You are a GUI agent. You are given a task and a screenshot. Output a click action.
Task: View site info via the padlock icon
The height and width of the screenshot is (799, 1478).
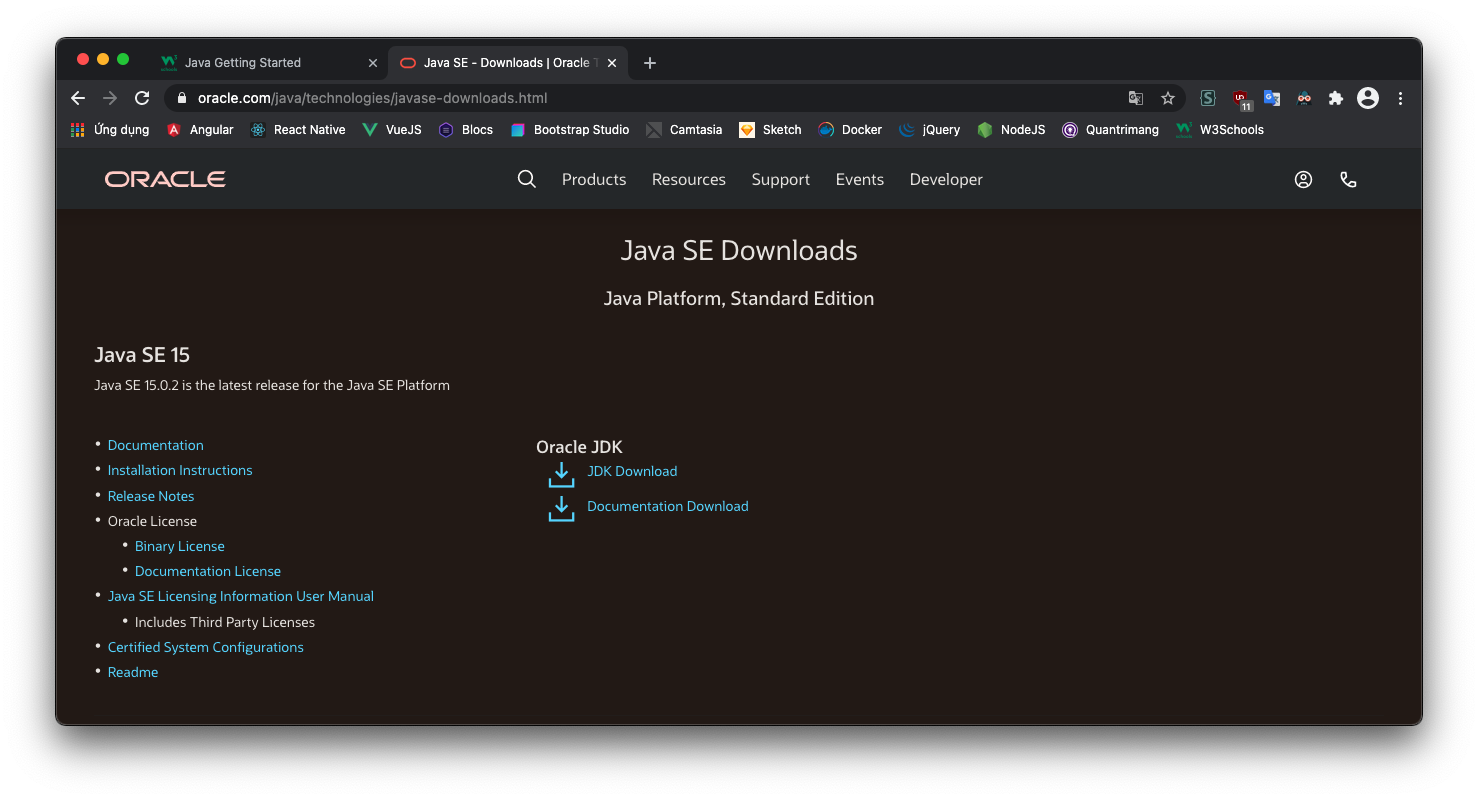(182, 98)
